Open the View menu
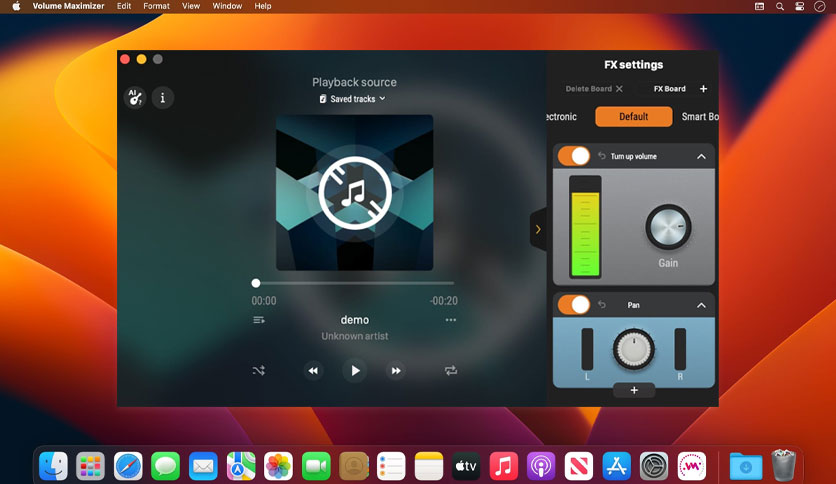 coord(191,6)
